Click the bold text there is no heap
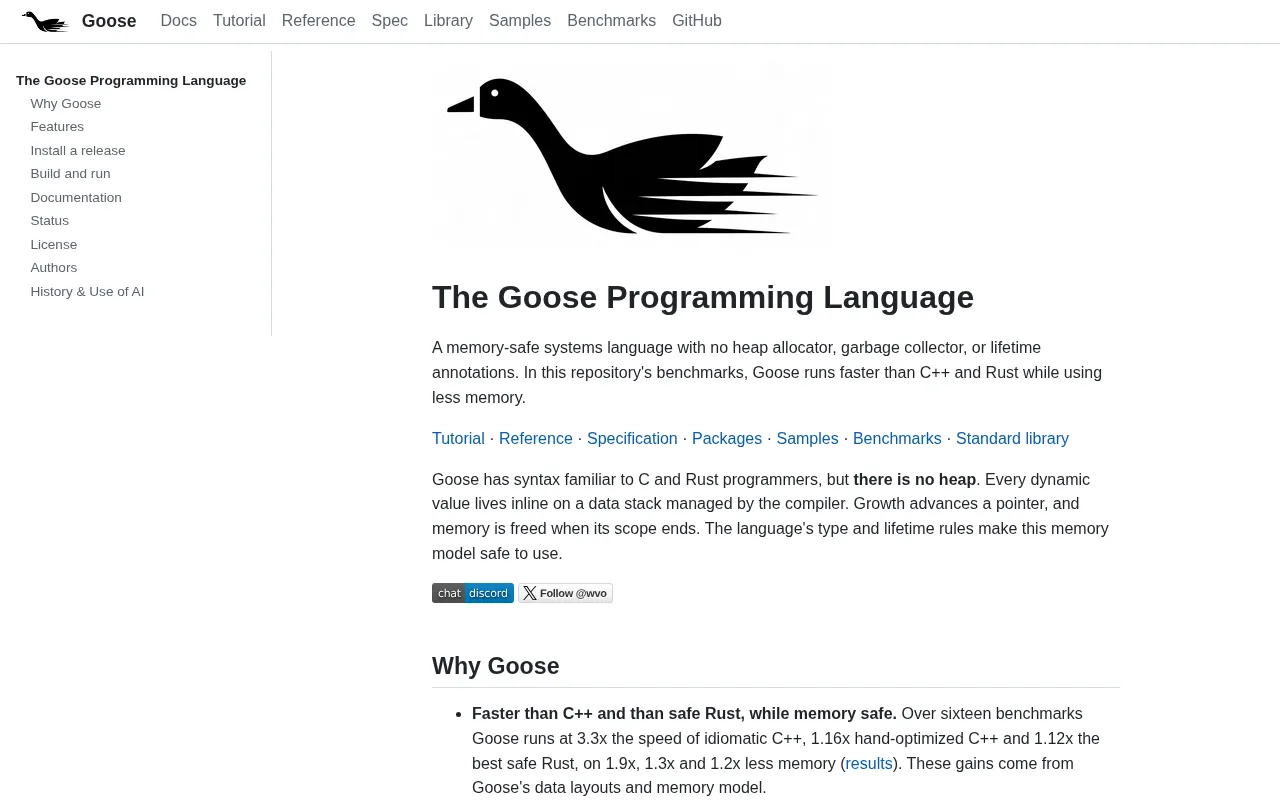This screenshot has width=1280, height=800. click(915, 479)
